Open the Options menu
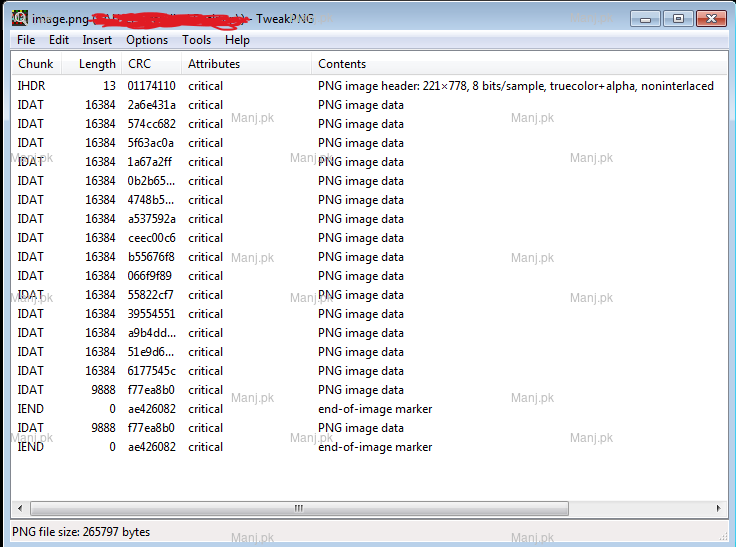 coord(147,40)
